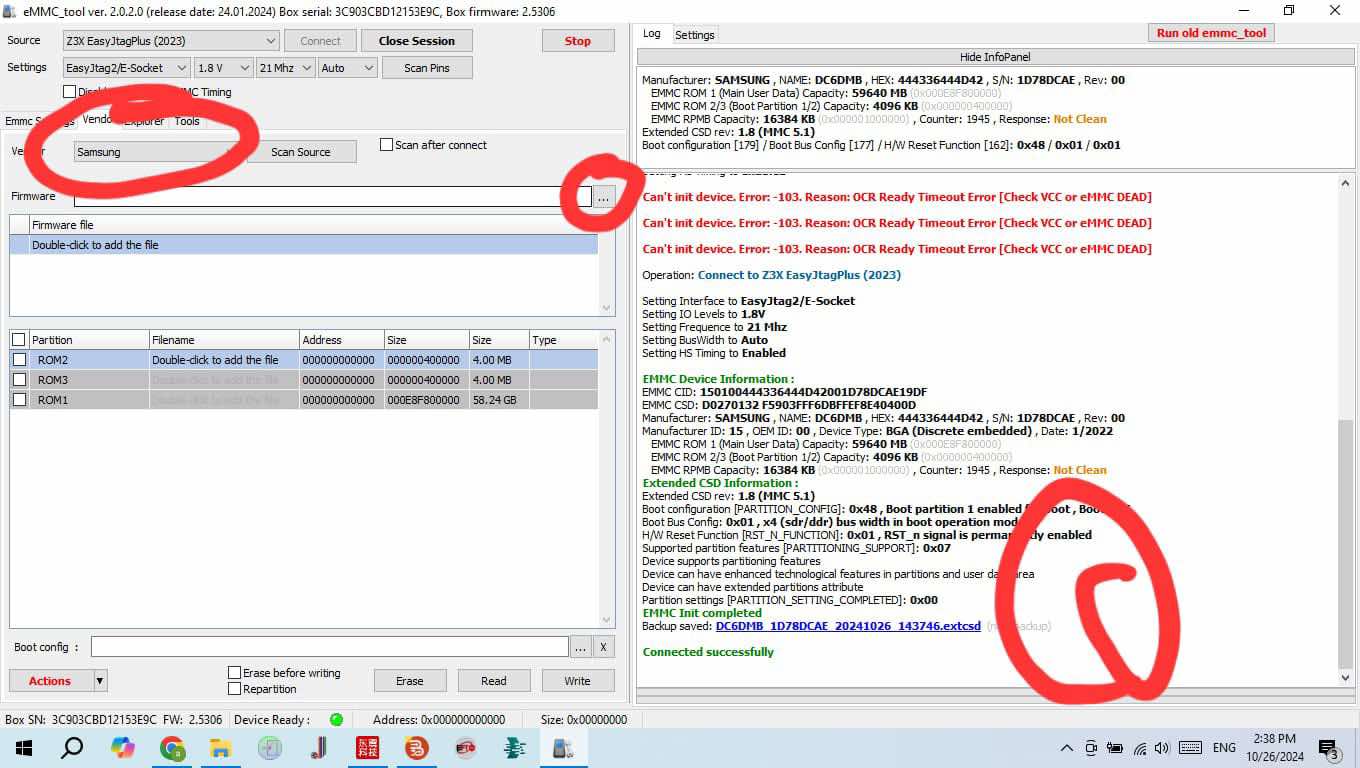This screenshot has height=768, width=1360.
Task: Check battery status tray icon
Action: point(1115,748)
